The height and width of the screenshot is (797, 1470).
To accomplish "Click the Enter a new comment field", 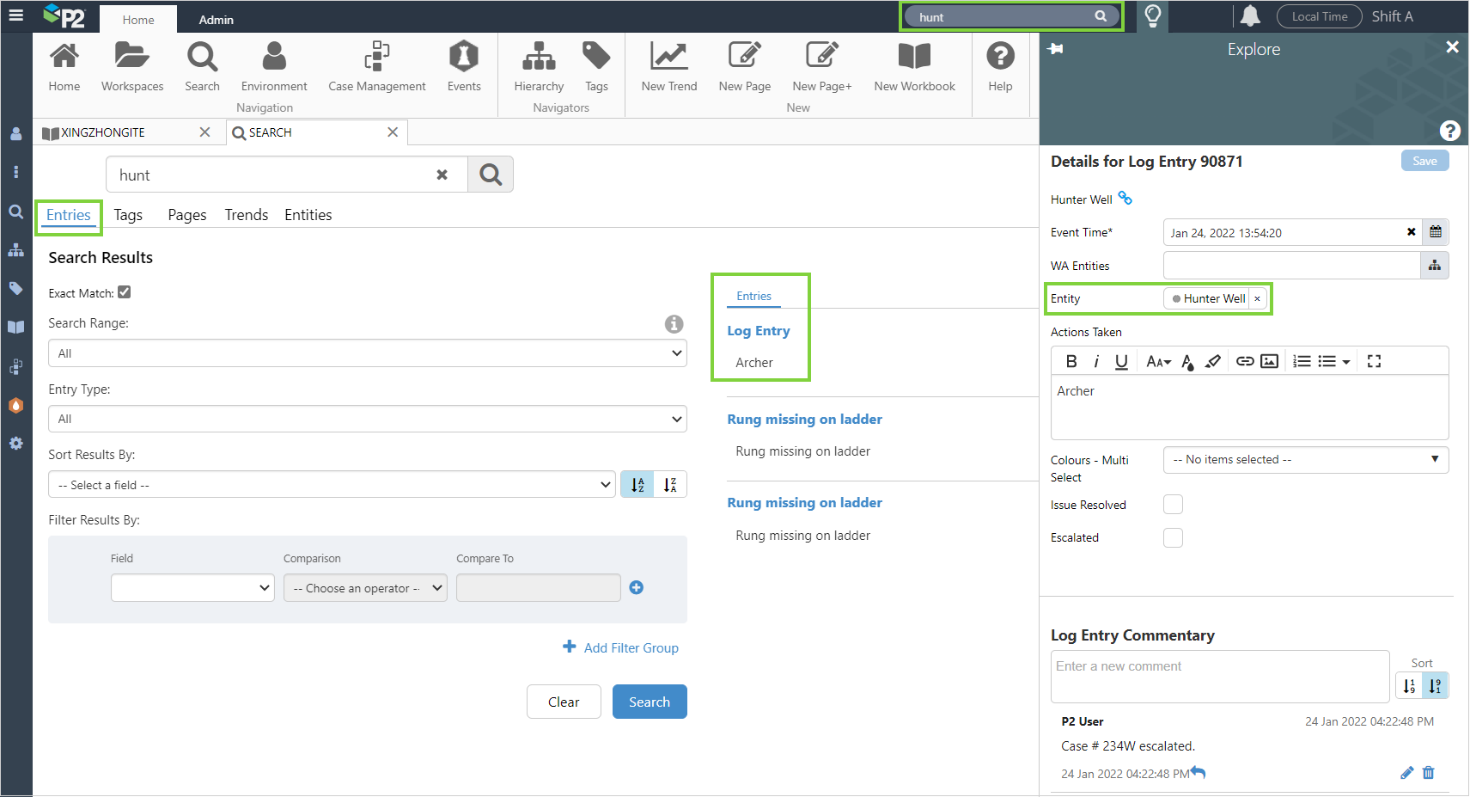I will (x=1219, y=676).
